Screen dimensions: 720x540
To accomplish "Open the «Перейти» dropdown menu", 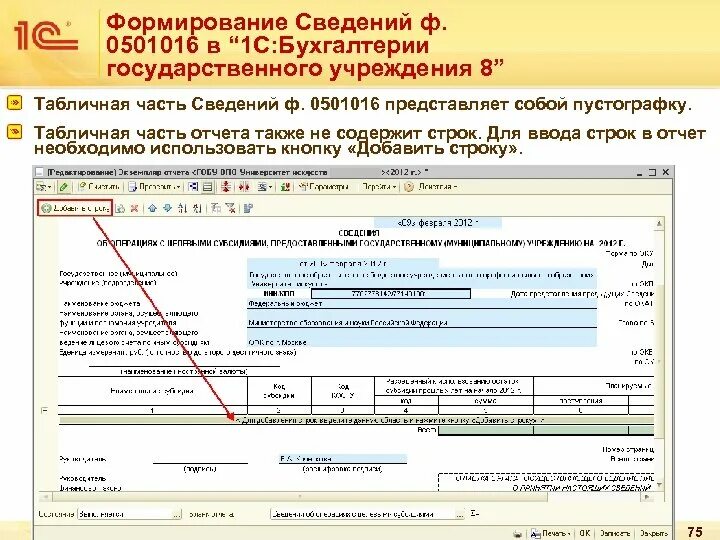I will [379, 187].
